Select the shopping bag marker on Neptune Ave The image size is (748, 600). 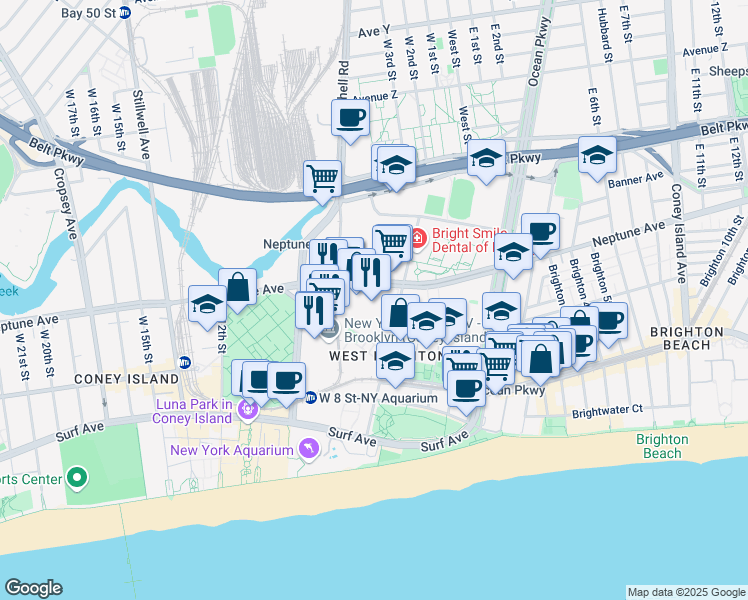238,290
